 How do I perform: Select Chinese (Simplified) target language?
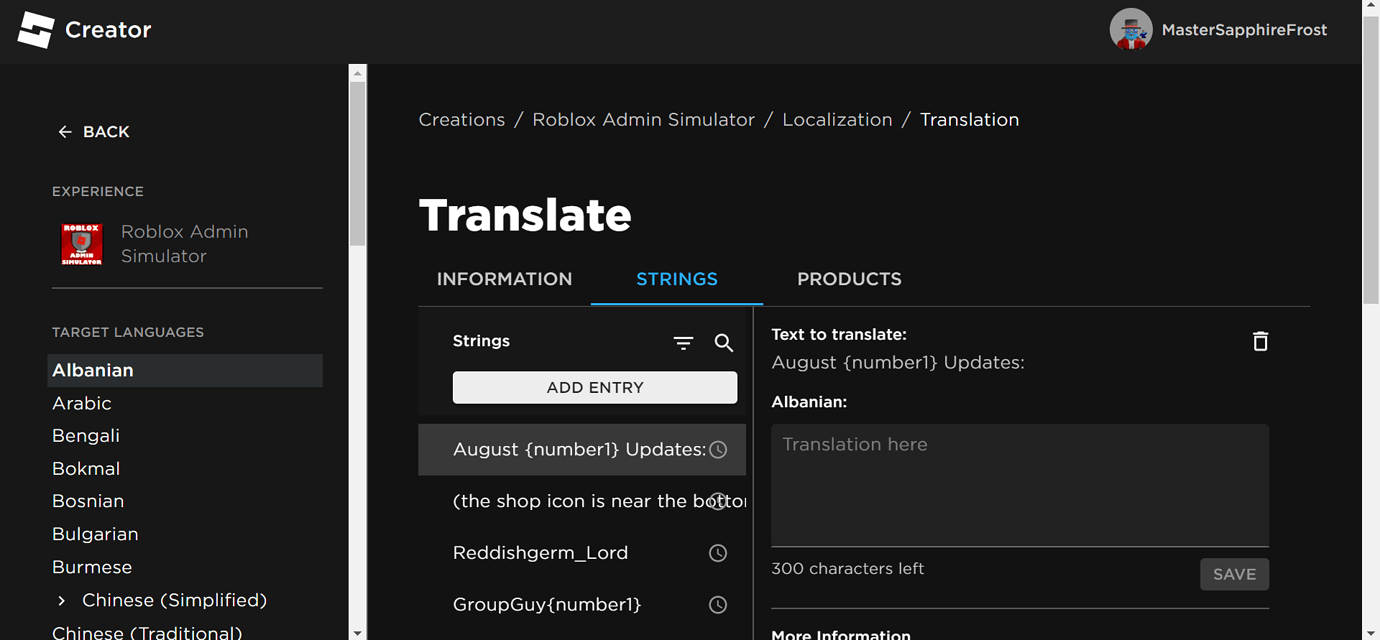pos(174,600)
